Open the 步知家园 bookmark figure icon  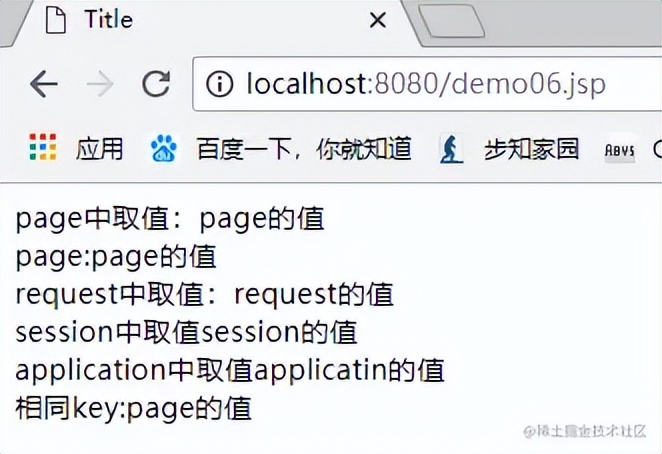click(x=451, y=149)
